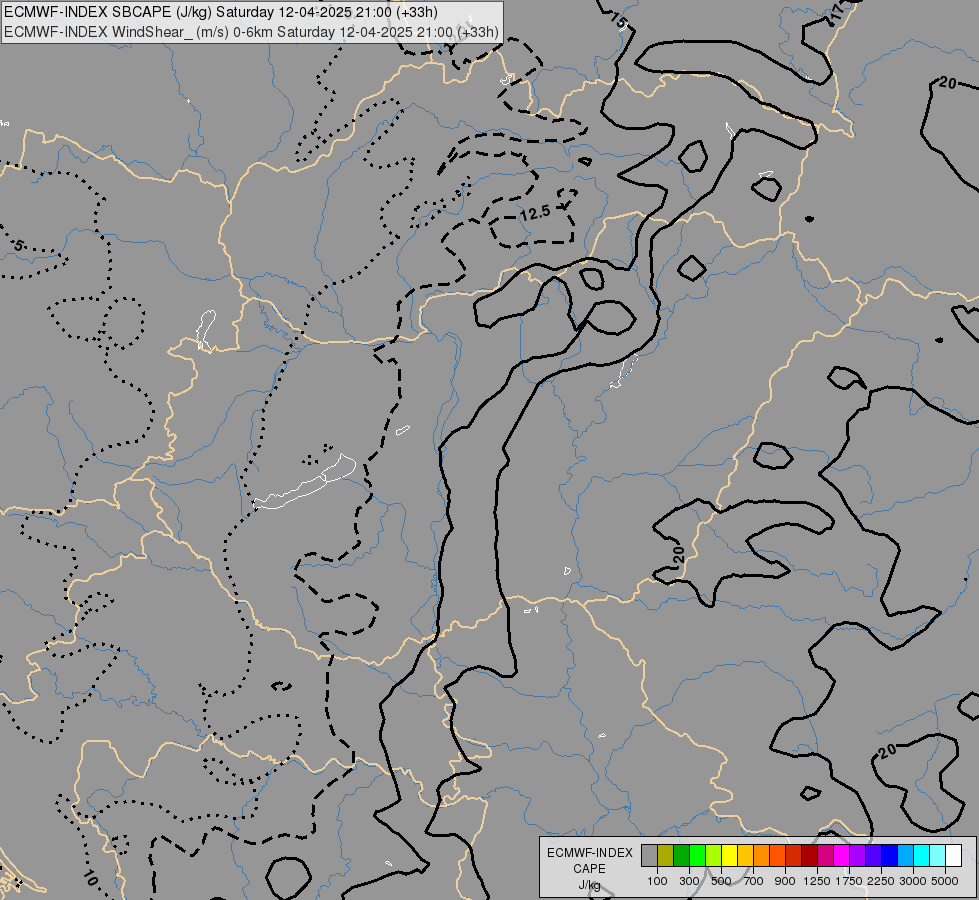The image size is (979, 900).
Task: Click the legend value 2250
Action: point(881,881)
